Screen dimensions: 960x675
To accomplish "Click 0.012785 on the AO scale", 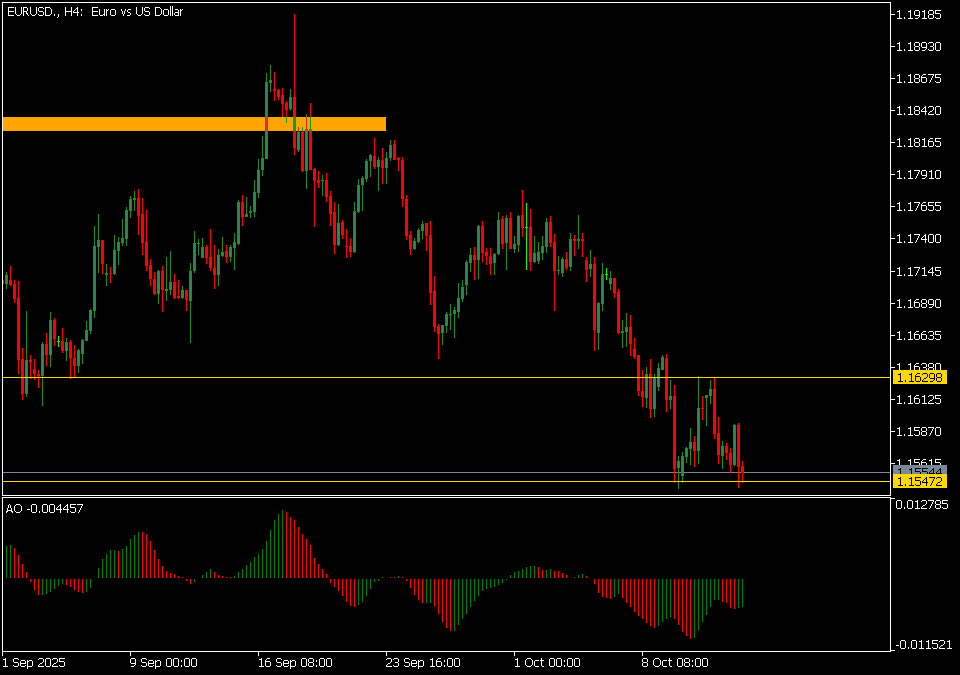I will 921,504.
